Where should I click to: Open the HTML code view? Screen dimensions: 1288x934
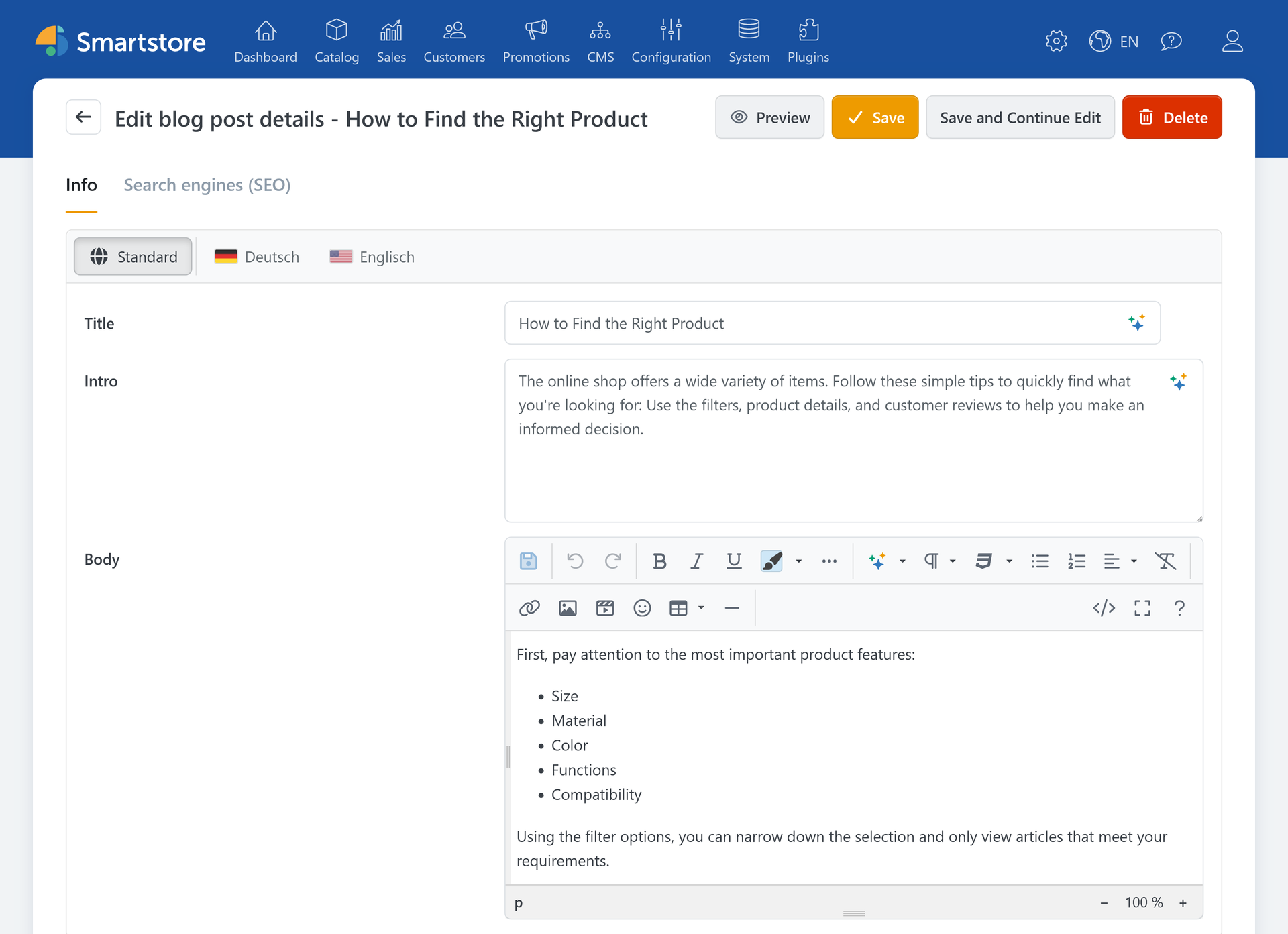point(1104,608)
